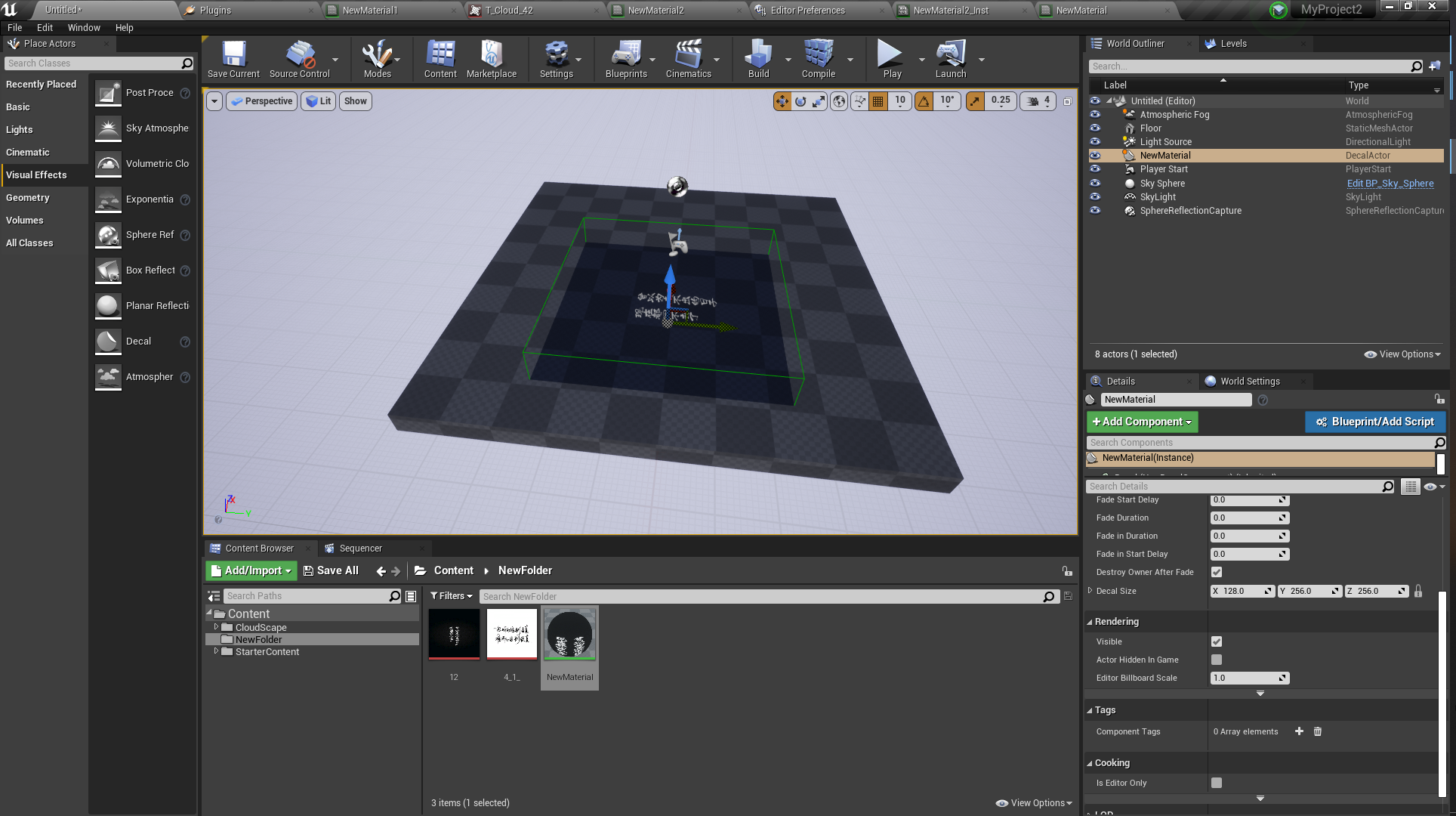Click the Launch toolbar icon

pyautogui.click(x=951, y=60)
